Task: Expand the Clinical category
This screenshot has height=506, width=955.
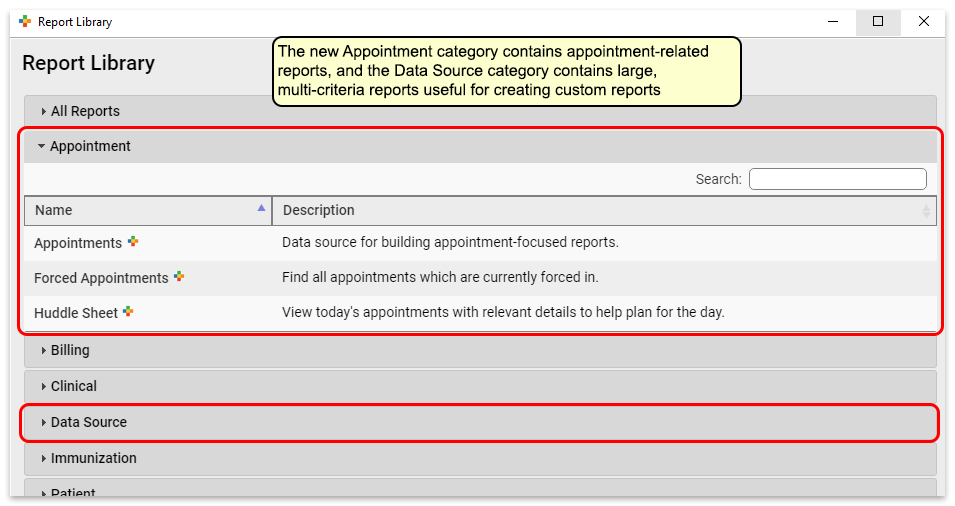Action: point(480,386)
